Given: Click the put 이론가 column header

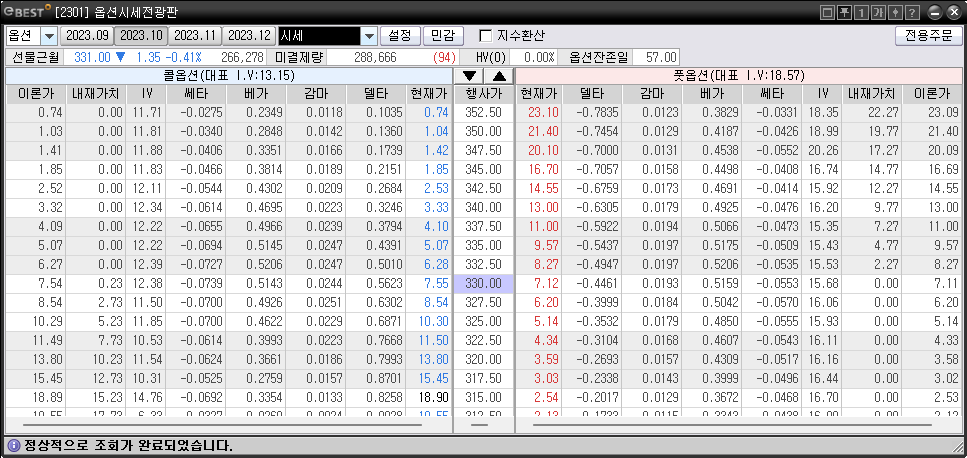Looking at the screenshot, I should click(x=932, y=94).
